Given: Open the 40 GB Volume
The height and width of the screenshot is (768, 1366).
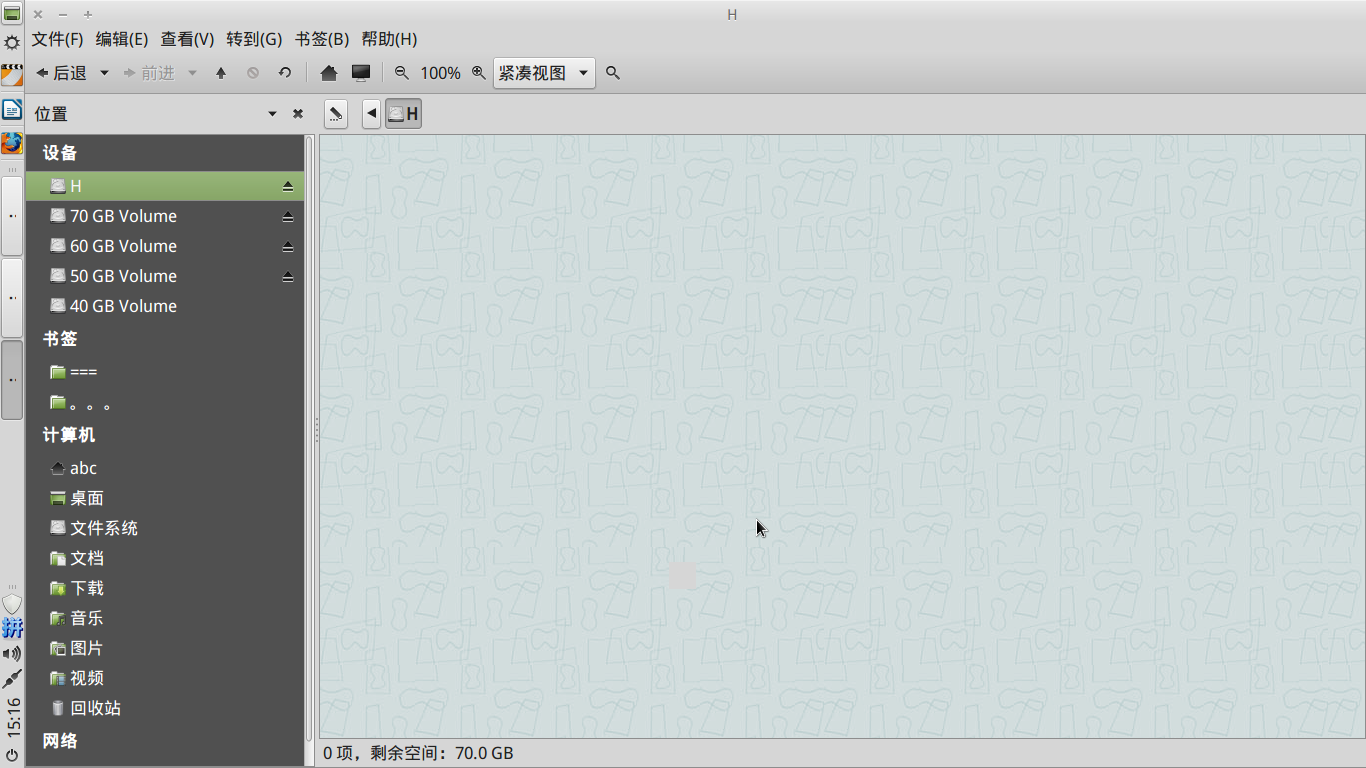Looking at the screenshot, I should (x=165, y=306).
